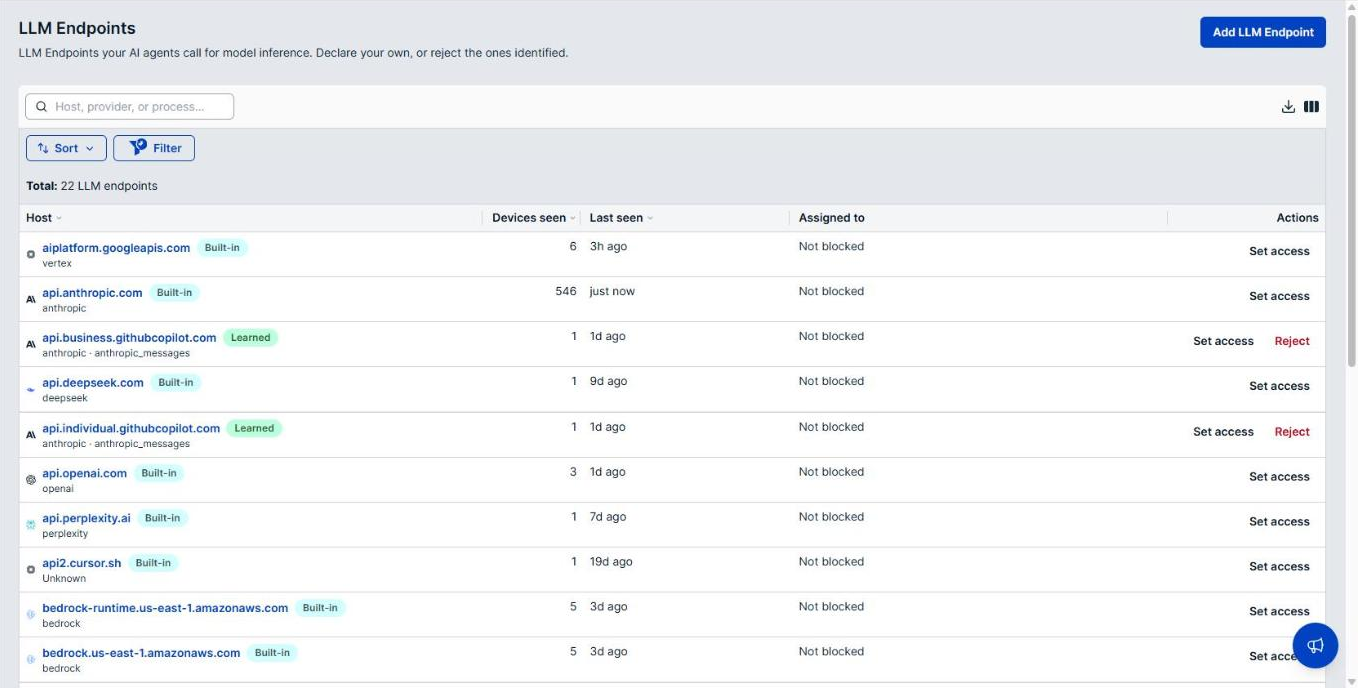1358x688 pixels.
Task: Open api.individual.githubcopilot.com endpoint
Action: (131, 428)
